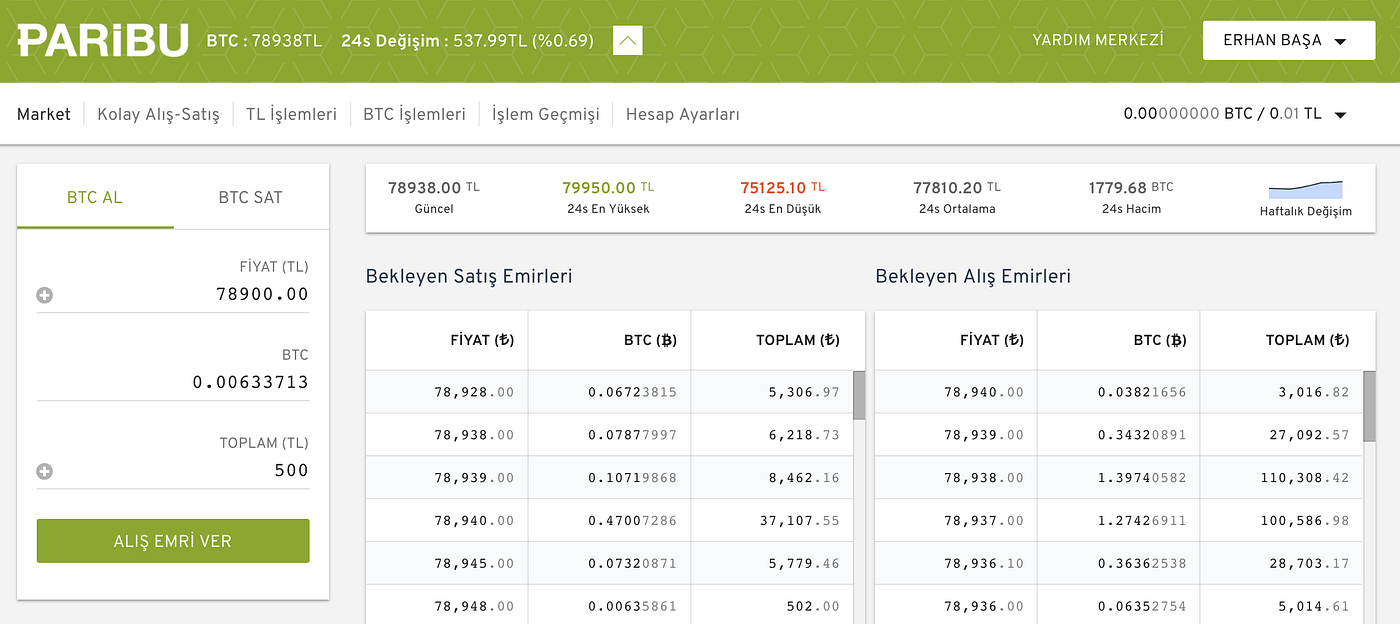Click buy order amount 1.39740582 BTC
Viewport: 1400px width, 624px height.
(1142, 478)
